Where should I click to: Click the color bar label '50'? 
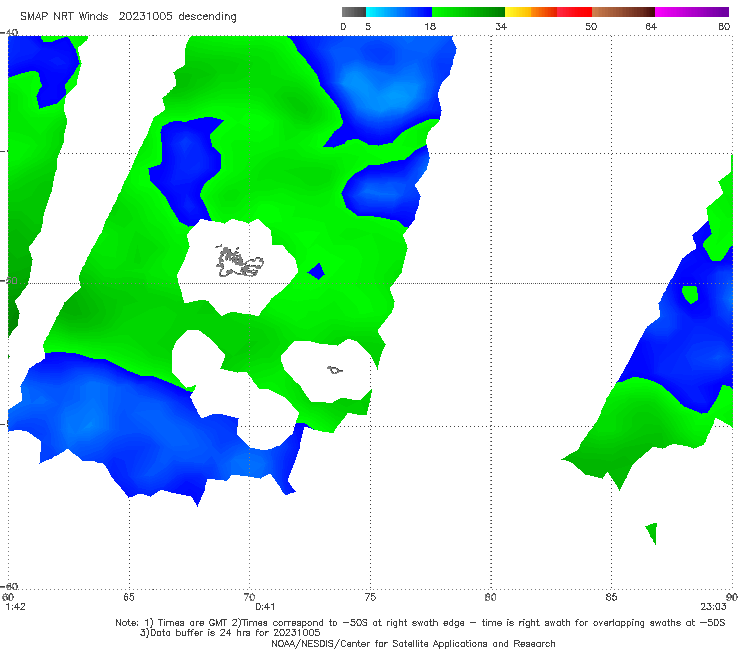click(591, 27)
